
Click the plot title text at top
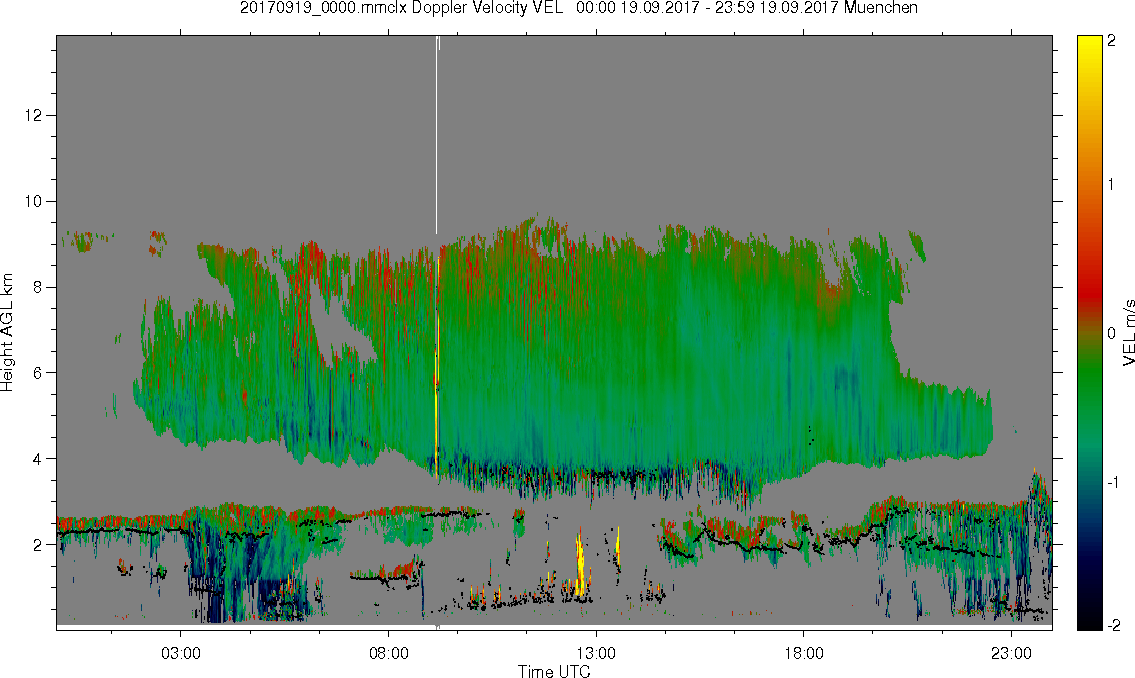pyautogui.click(x=578, y=8)
